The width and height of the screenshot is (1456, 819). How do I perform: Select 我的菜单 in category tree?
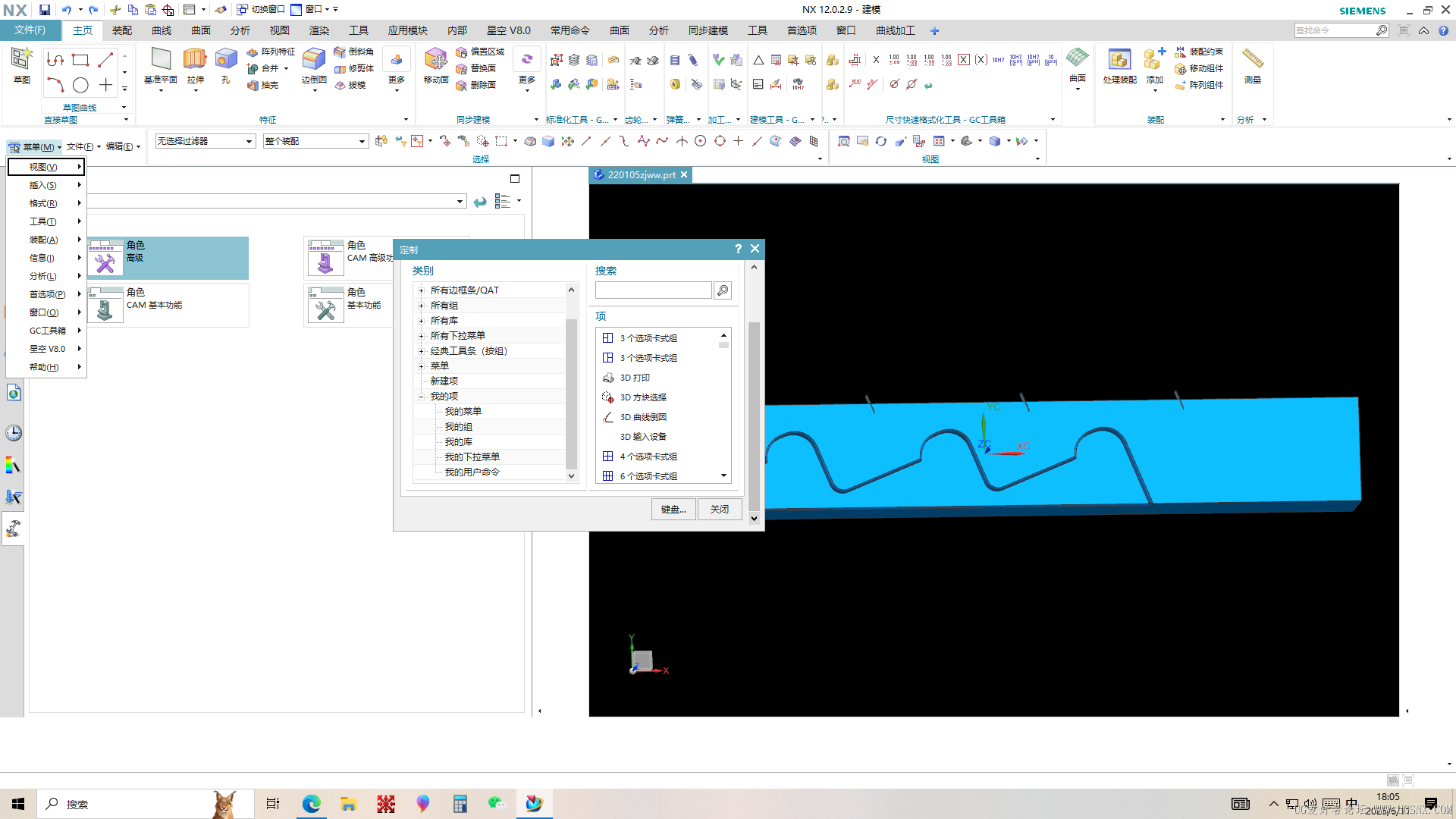(463, 412)
